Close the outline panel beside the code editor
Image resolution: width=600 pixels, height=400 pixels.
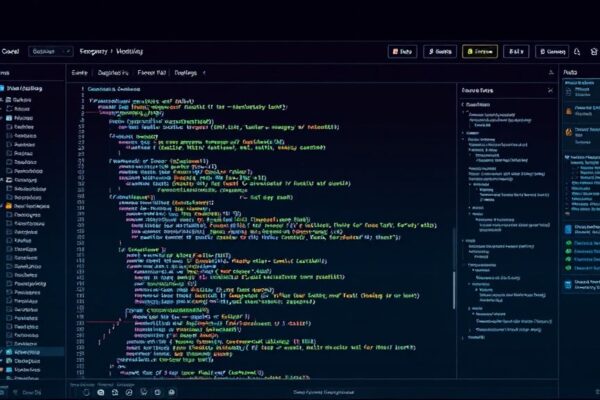[x=550, y=90]
